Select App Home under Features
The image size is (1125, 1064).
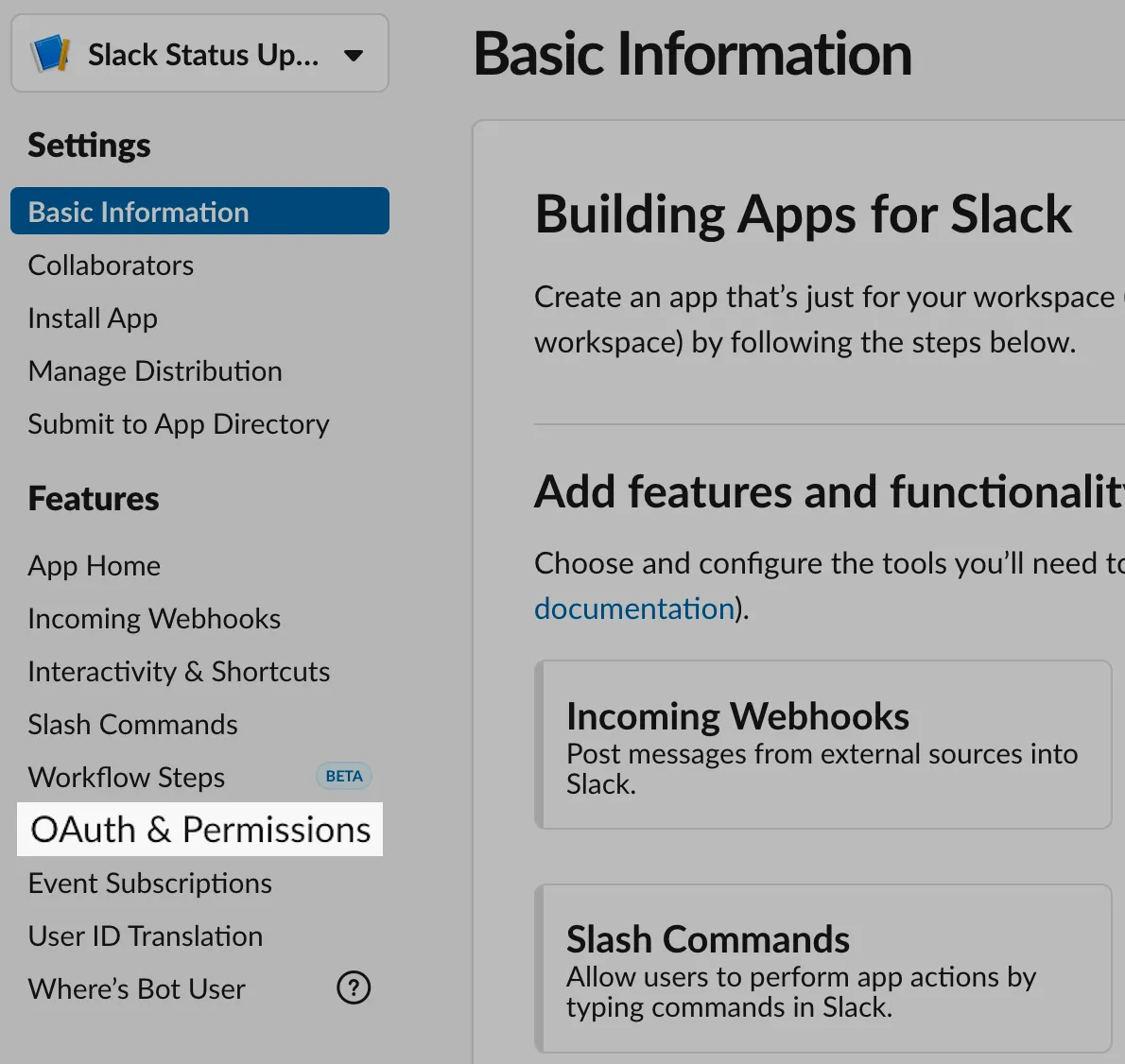(94, 565)
